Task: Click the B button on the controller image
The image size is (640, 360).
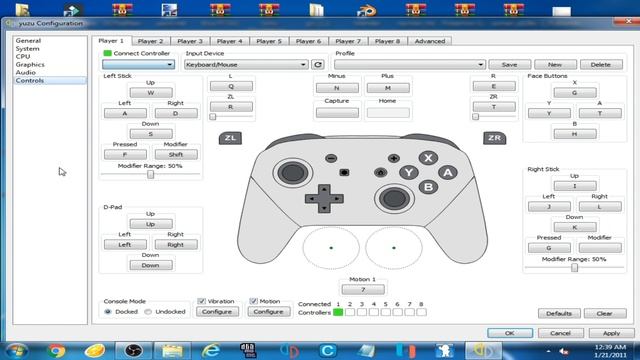Action: click(x=428, y=187)
